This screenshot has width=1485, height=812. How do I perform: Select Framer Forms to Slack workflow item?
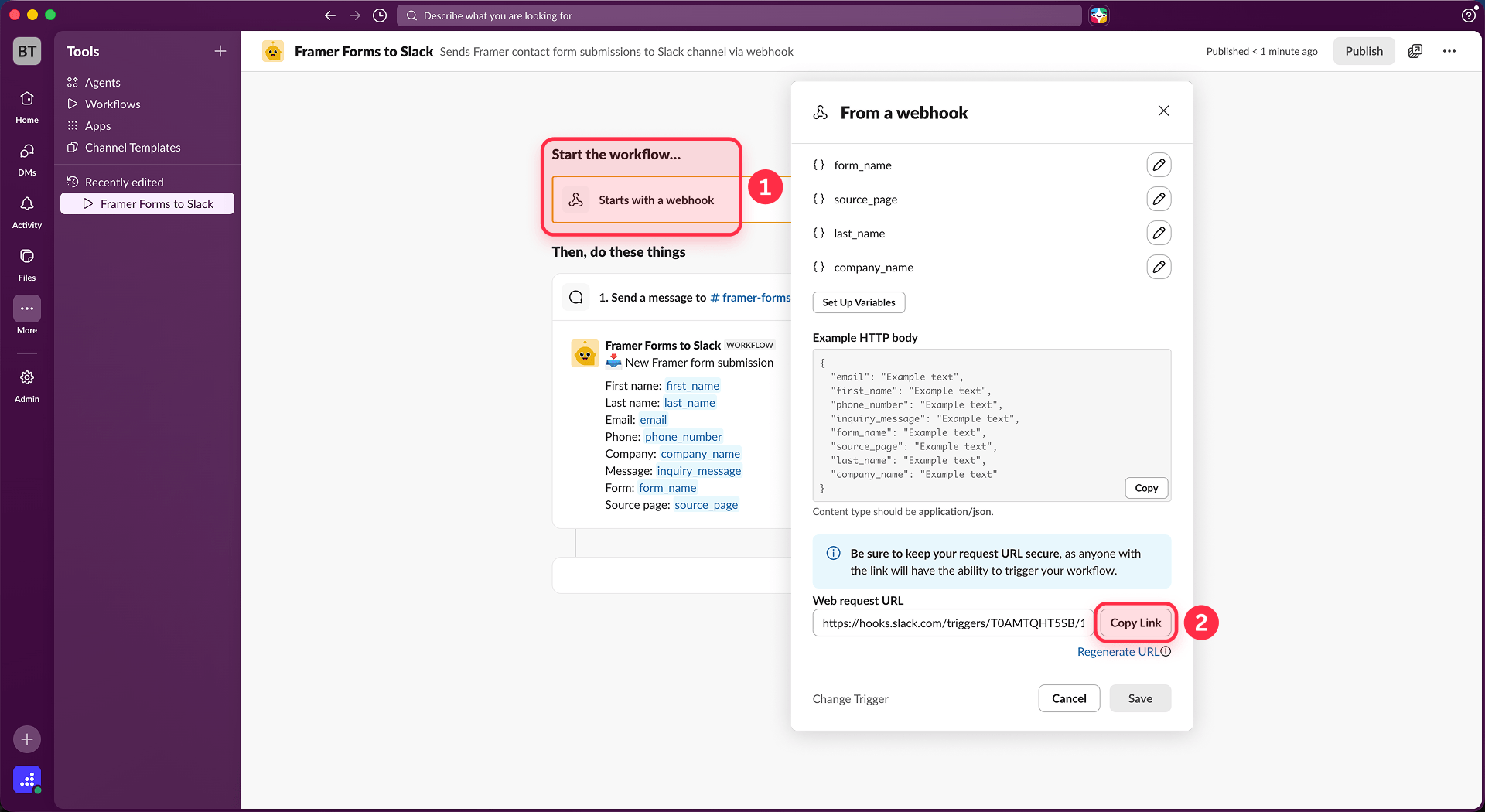point(147,203)
